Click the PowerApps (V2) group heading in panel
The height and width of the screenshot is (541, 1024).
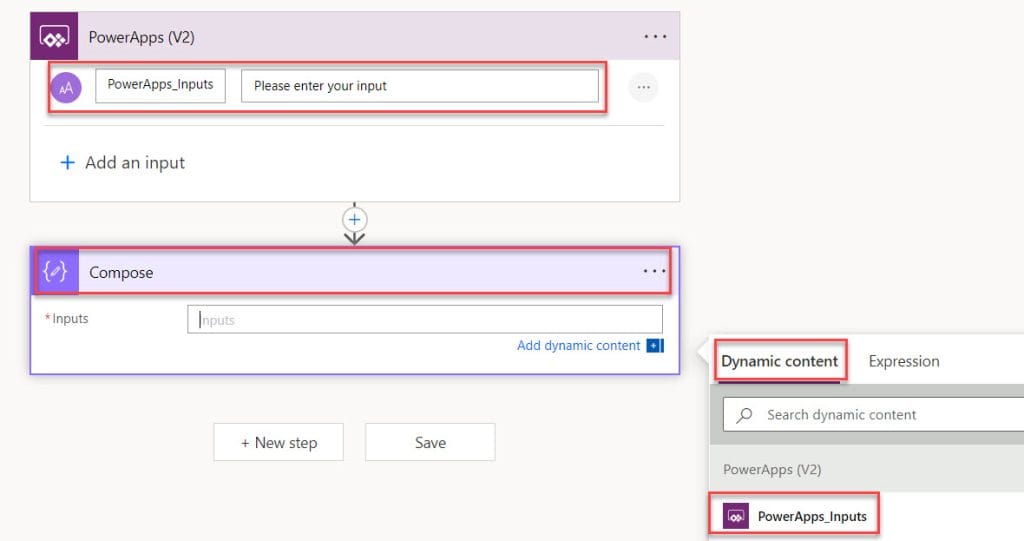(772, 470)
